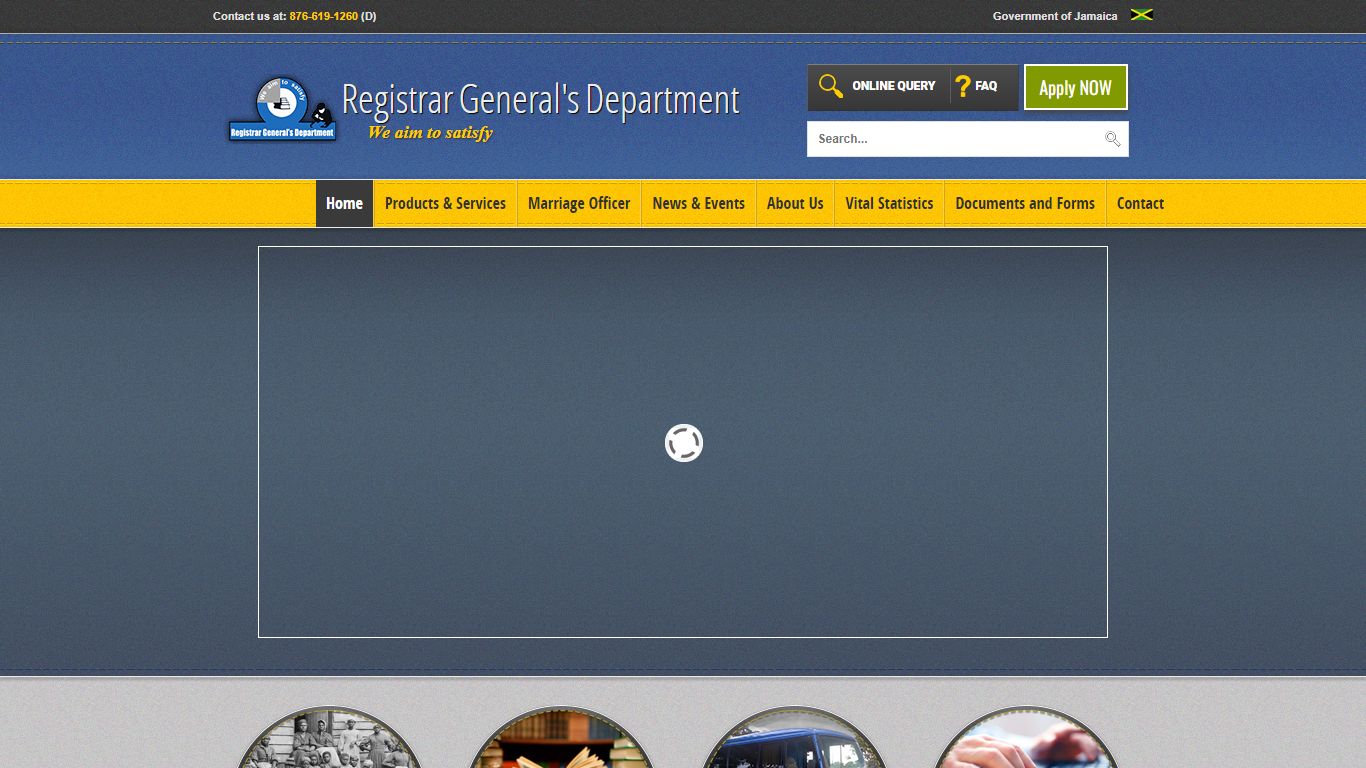Go to Marriage Officer menu item
The image size is (1366, 768).
tap(579, 203)
